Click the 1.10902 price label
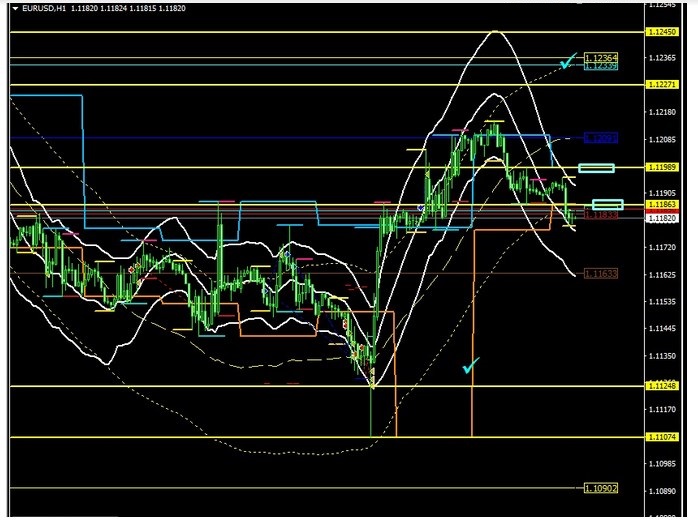This screenshot has height=525, width=698. pos(600,488)
